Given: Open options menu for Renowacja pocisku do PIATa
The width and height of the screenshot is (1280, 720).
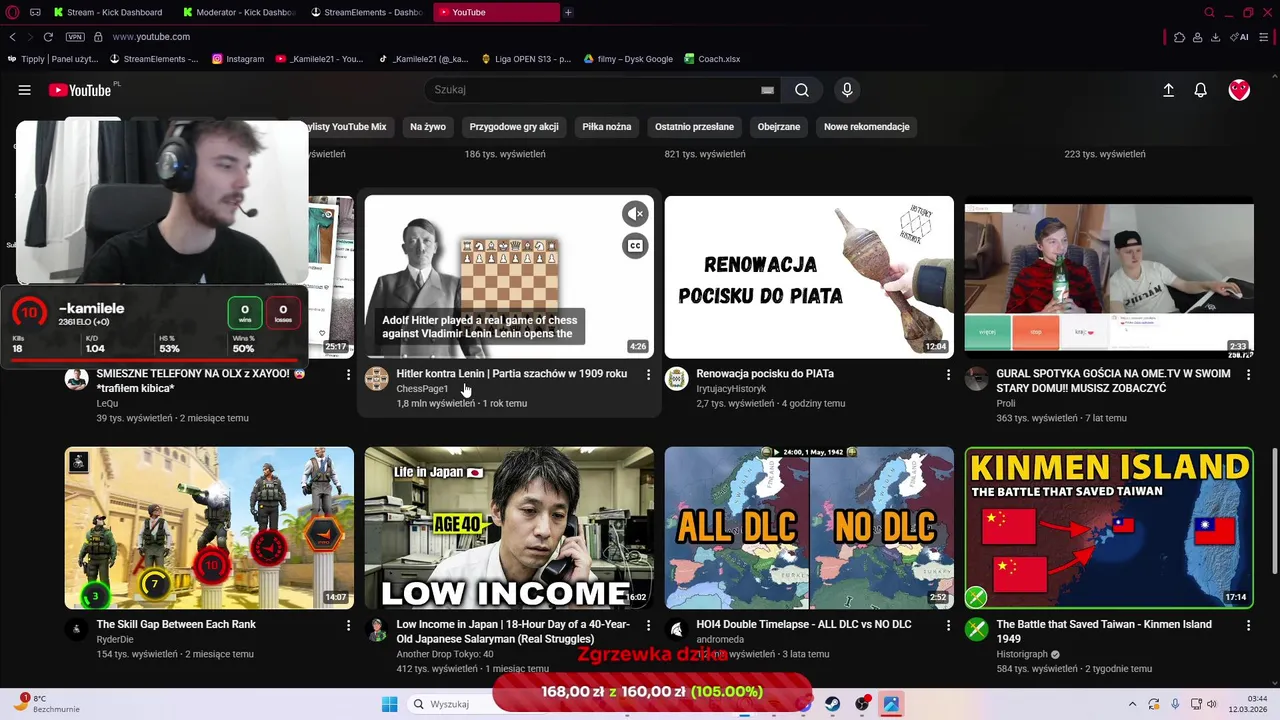Looking at the screenshot, I should [x=948, y=374].
